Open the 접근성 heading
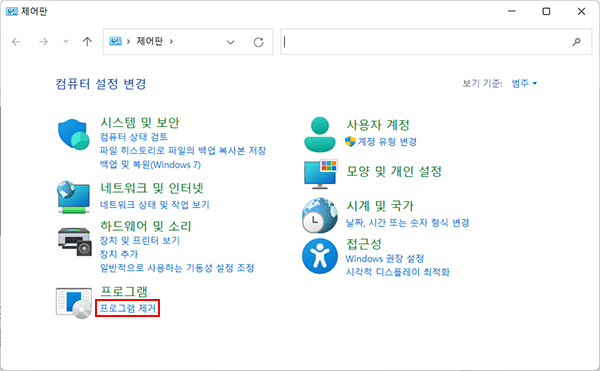This screenshot has height=371, width=600. [x=364, y=244]
